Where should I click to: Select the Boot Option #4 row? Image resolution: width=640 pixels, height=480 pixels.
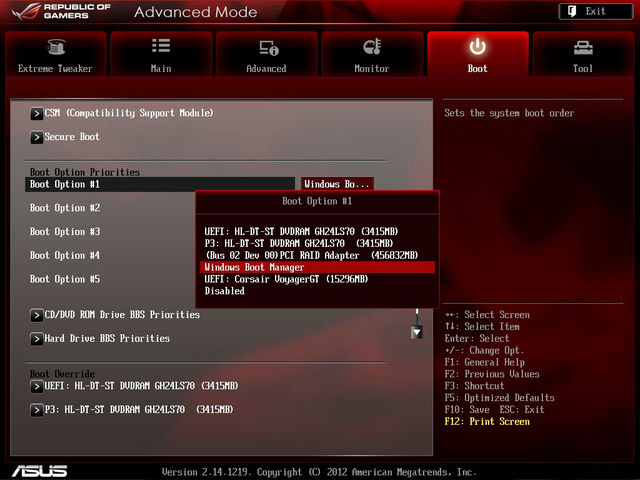tap(65, 255)
